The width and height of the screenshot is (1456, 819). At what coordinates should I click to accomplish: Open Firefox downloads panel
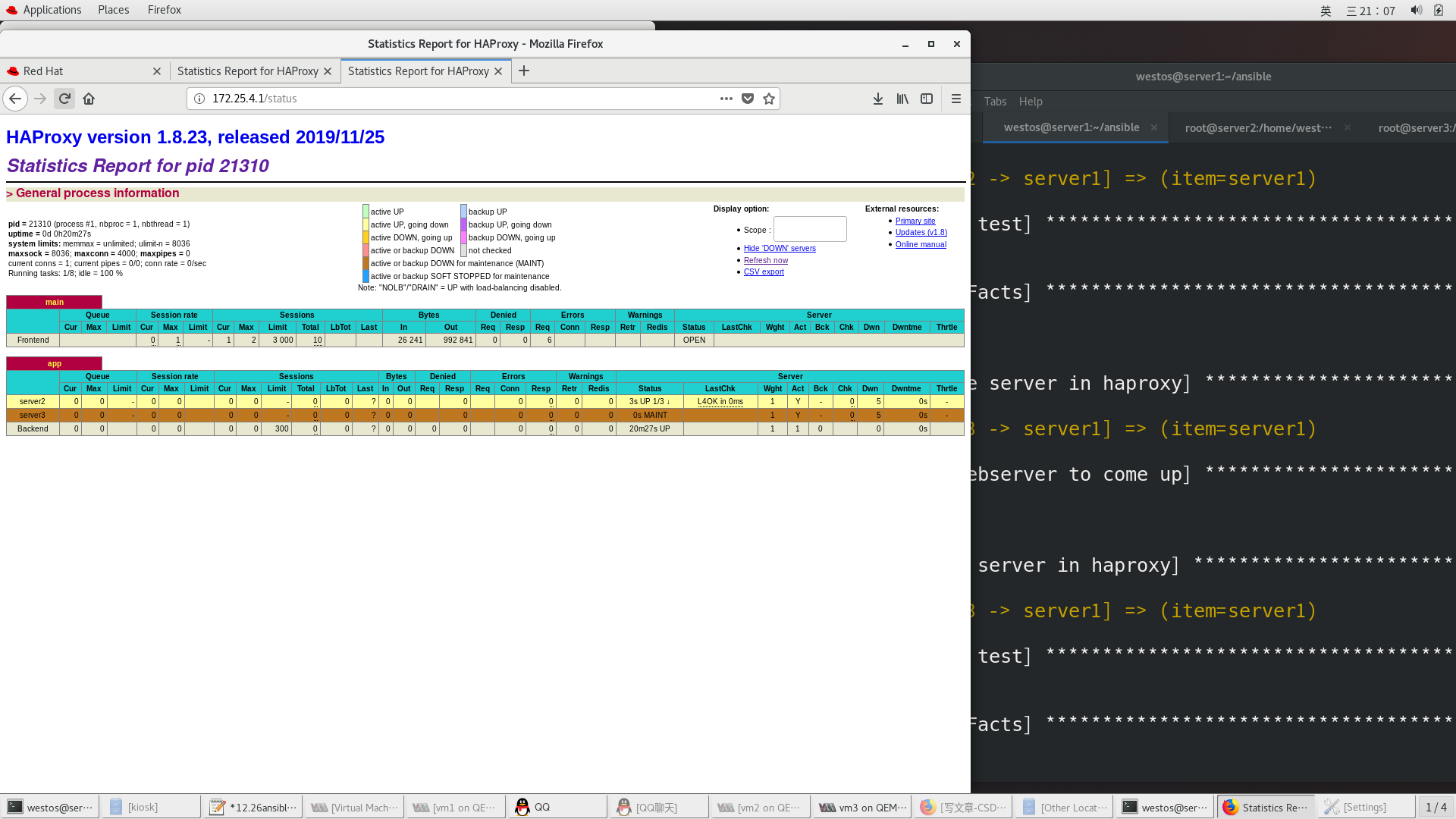pyautogui.click(x=878, y=99)
